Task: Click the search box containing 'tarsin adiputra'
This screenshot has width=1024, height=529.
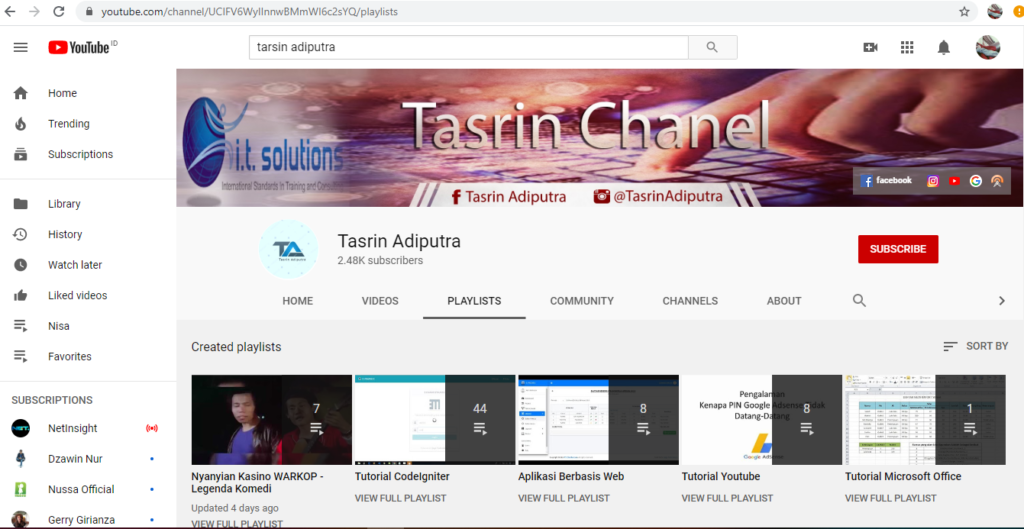Action: 468,47
